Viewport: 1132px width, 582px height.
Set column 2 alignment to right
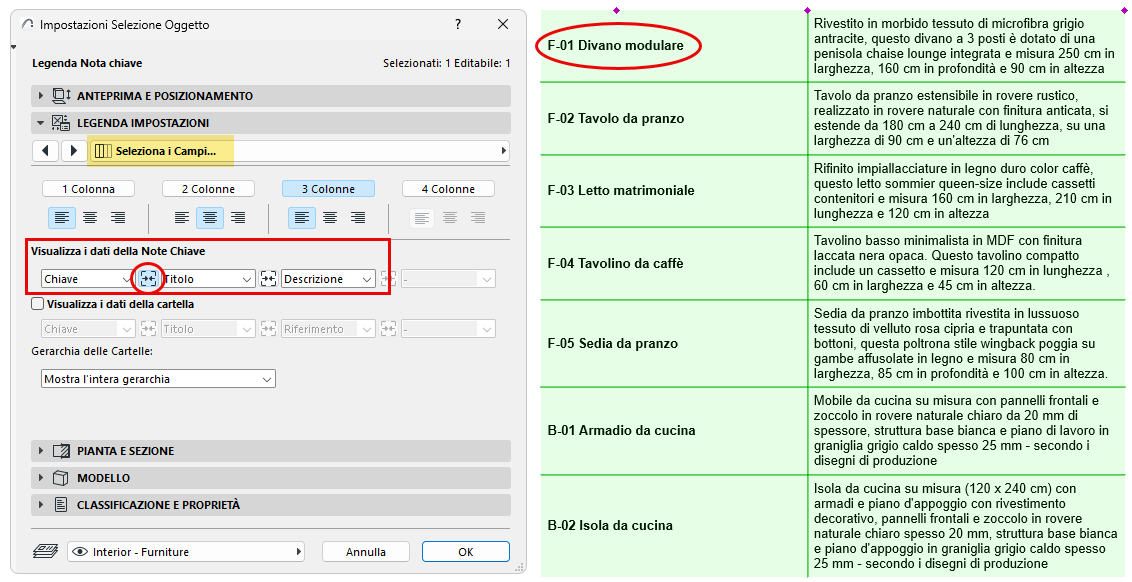[x=238, y=217]
